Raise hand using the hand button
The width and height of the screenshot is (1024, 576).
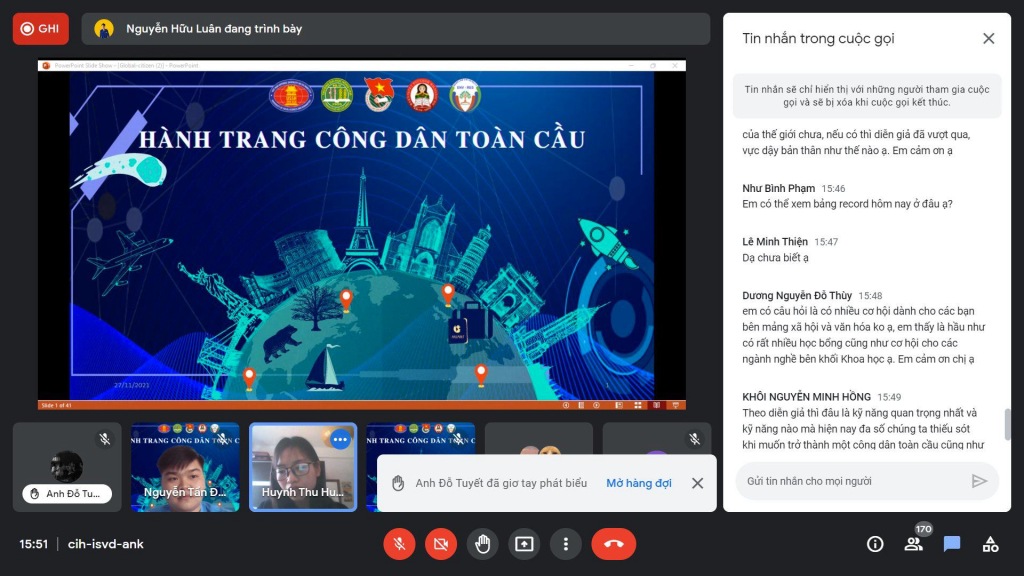[x=483, y=544]
